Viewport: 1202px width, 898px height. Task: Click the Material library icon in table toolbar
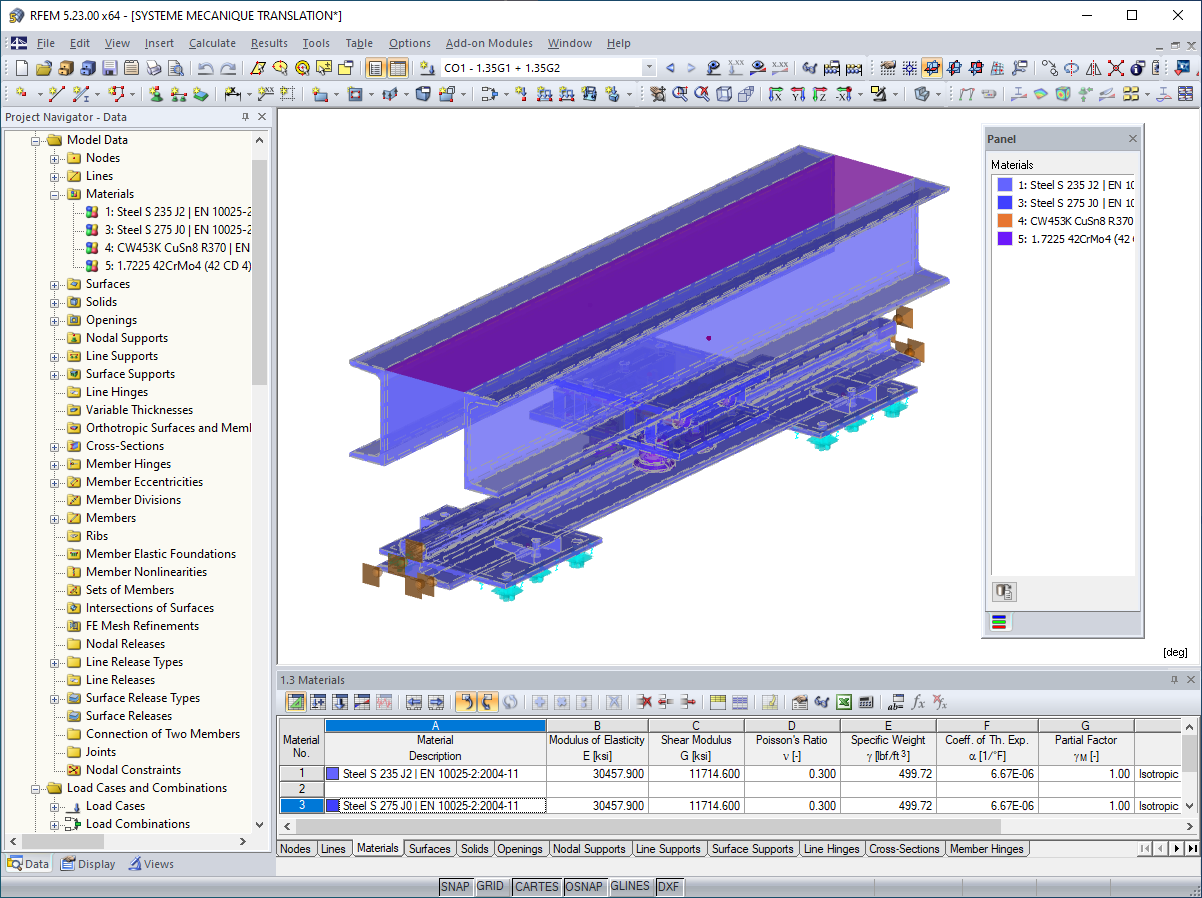800,702
